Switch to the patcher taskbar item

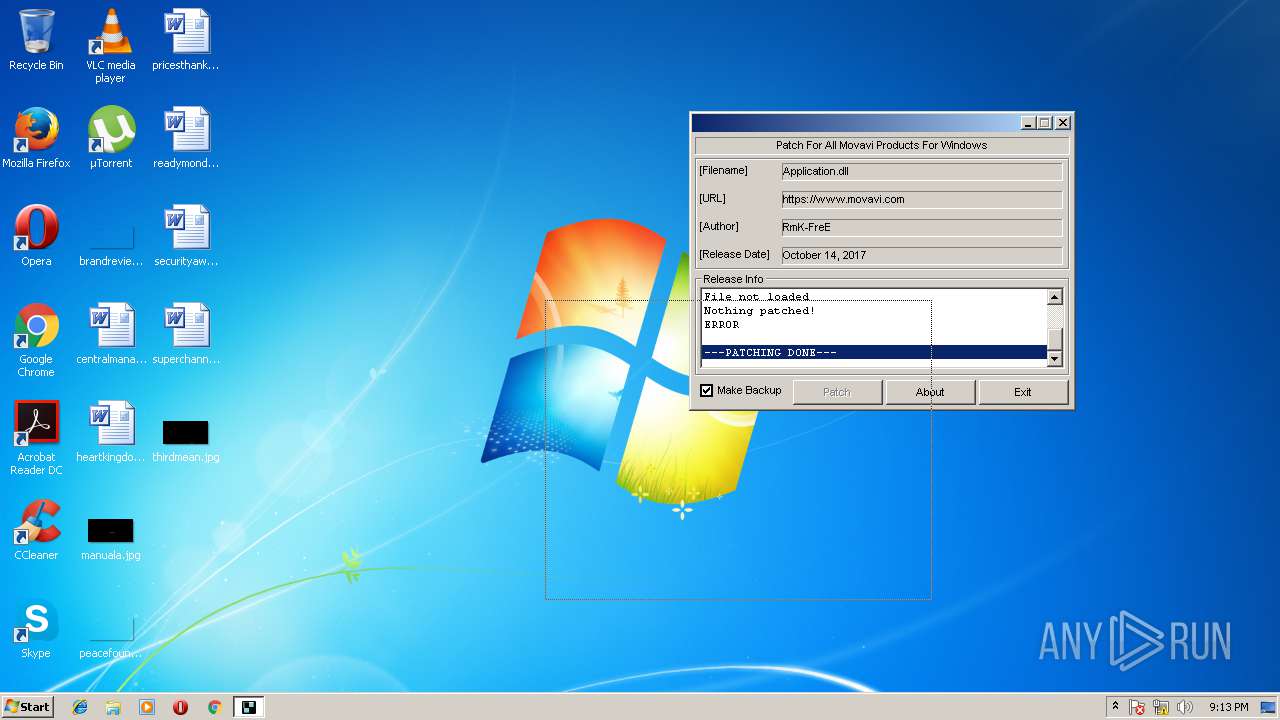248,707
